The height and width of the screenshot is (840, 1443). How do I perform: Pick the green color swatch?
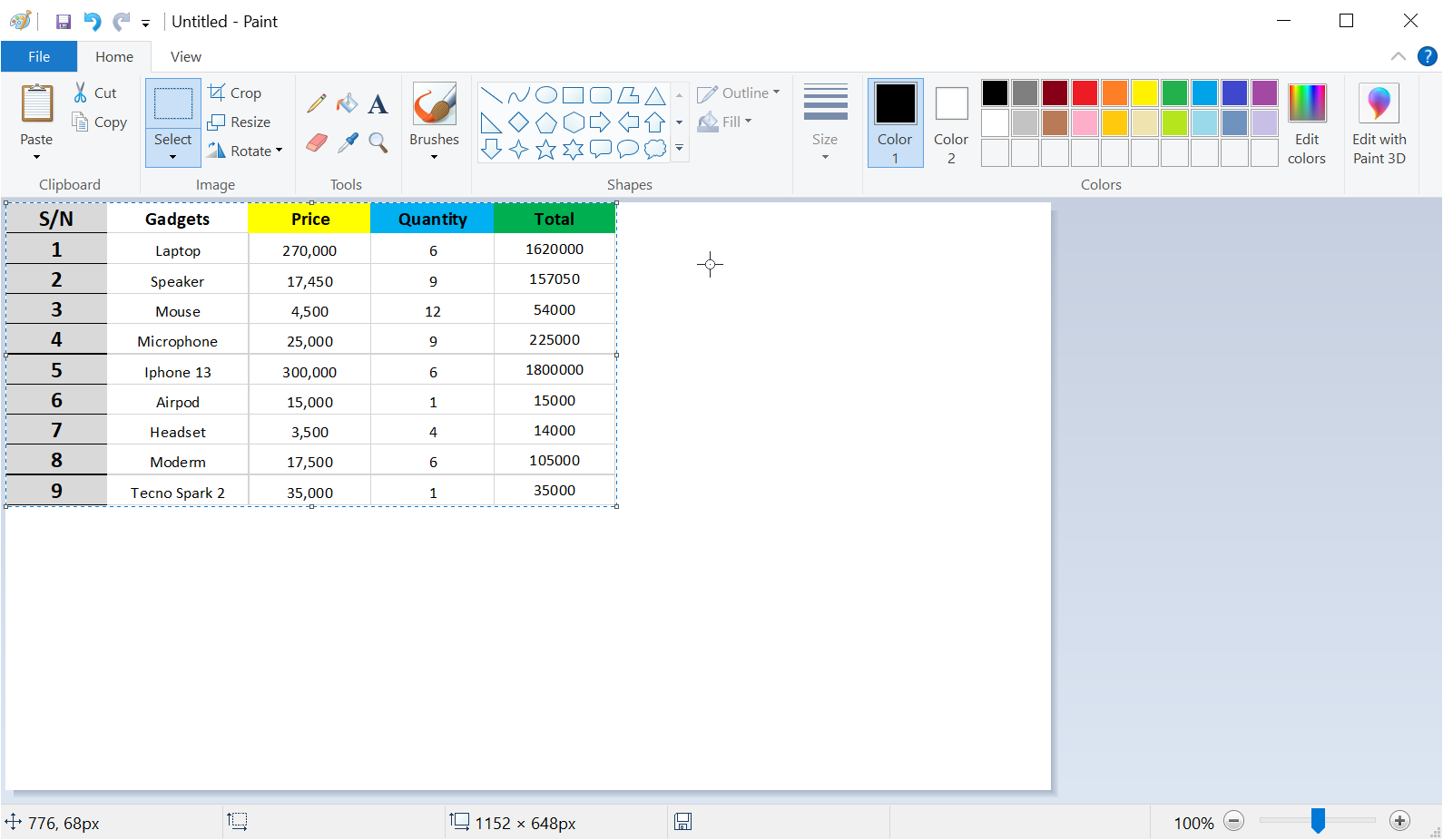pyautogui.click(x=1174, y=93)
